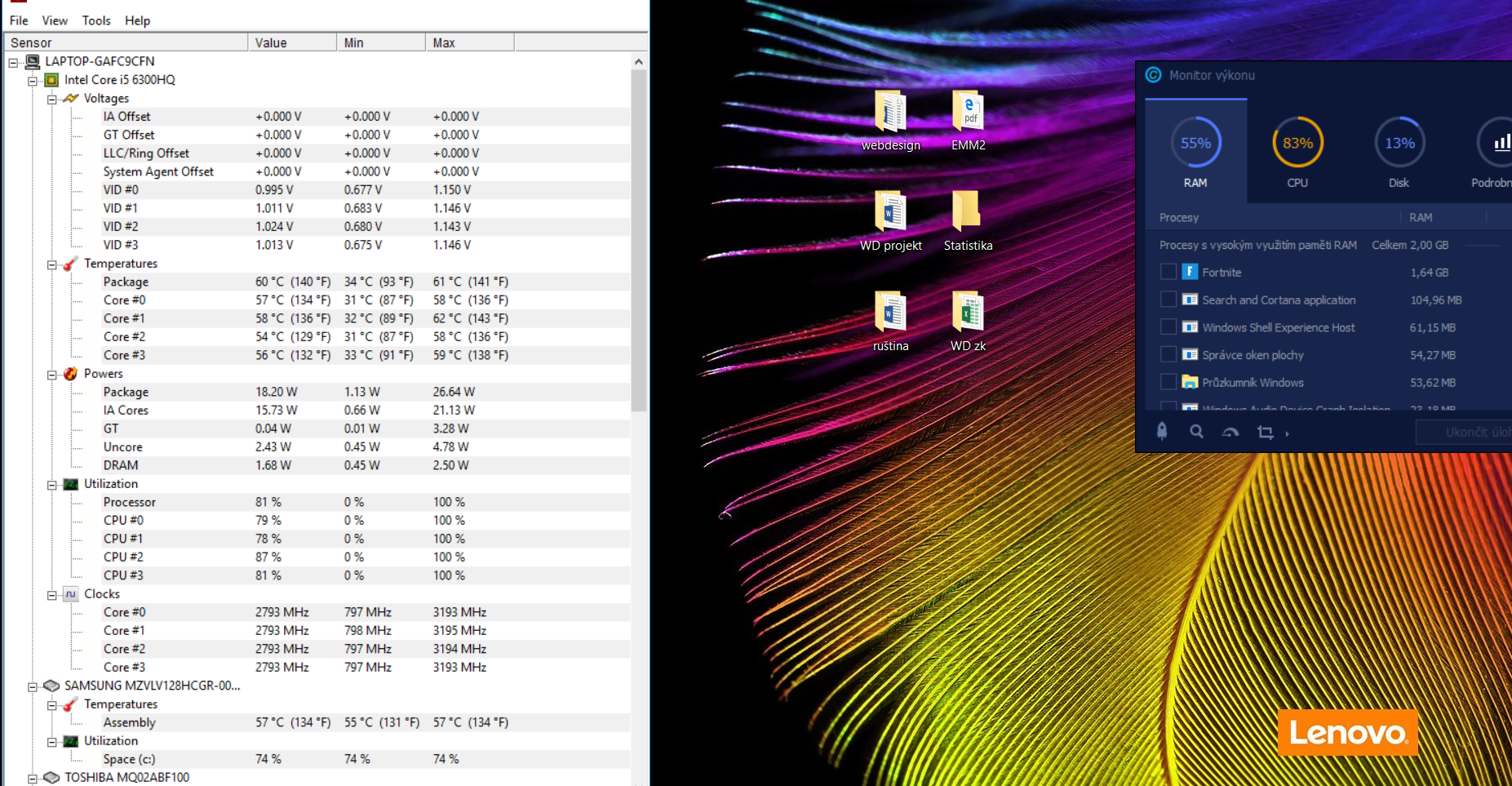Select the Průzkumník Windows process checkbox
Image resolution: width=1512 pixels, height=786 pixels.
[x=1168, y=382]
